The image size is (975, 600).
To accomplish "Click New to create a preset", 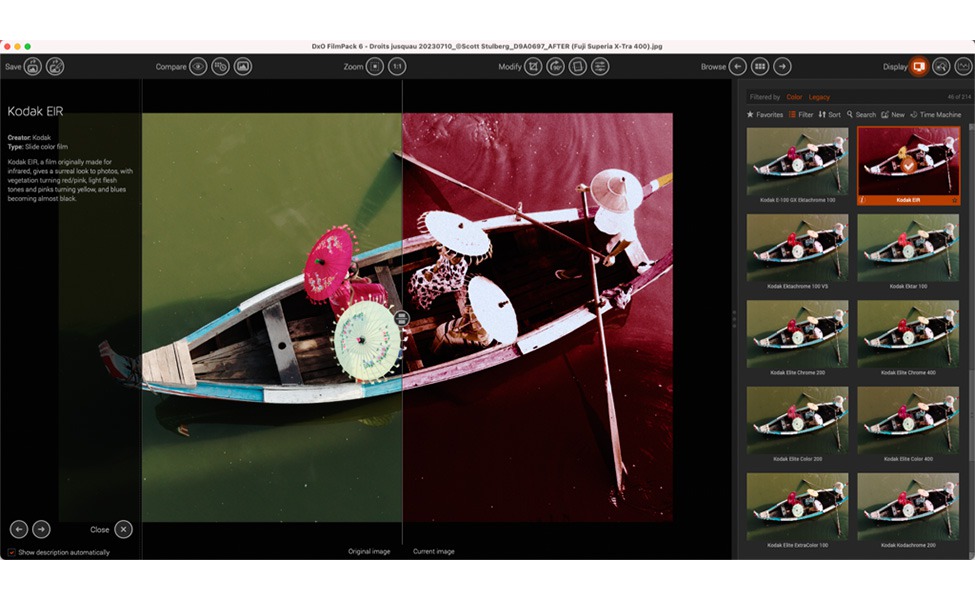I will pos(893,114).
